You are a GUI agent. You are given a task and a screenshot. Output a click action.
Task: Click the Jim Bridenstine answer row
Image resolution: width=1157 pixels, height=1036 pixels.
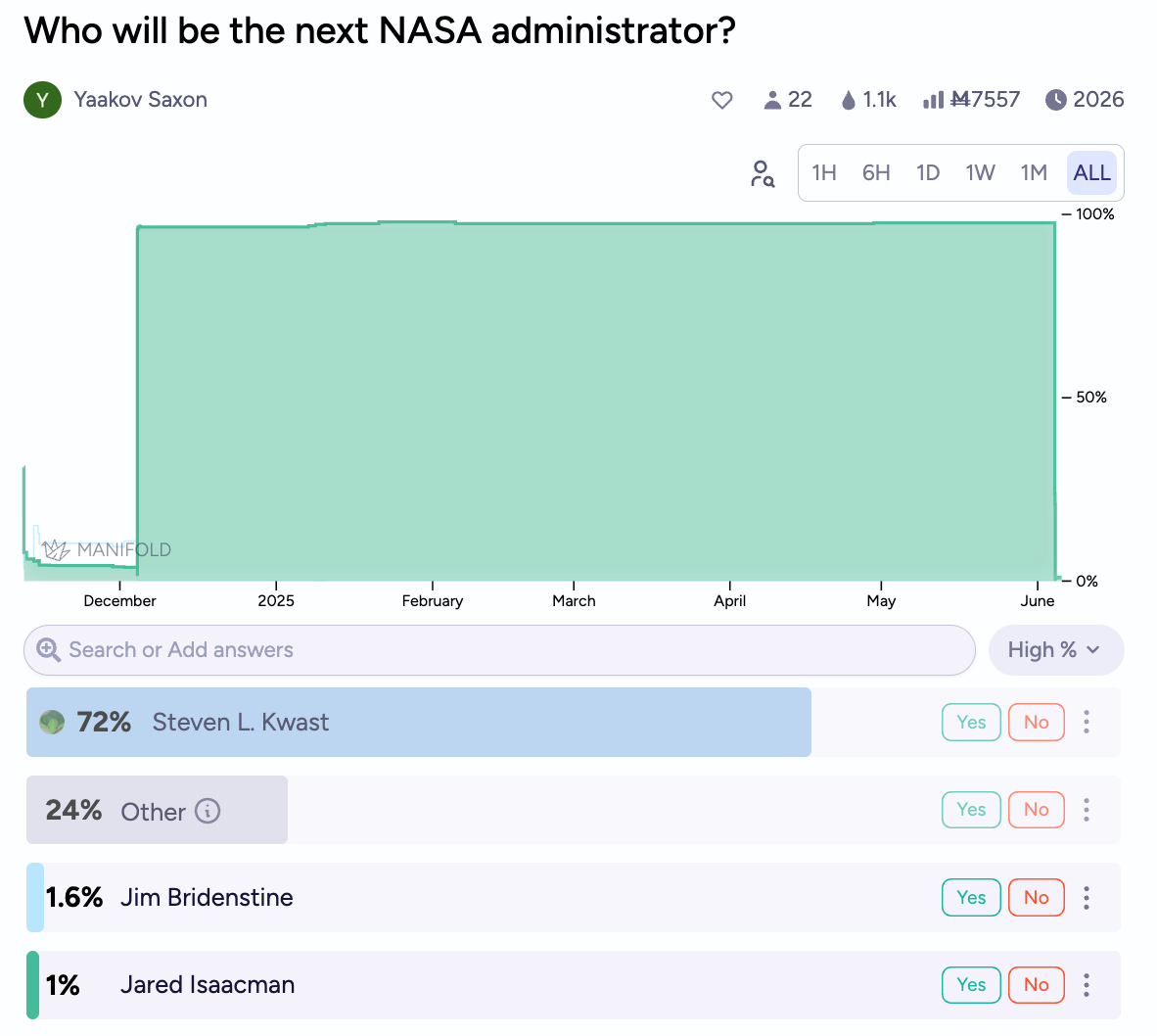574,897
